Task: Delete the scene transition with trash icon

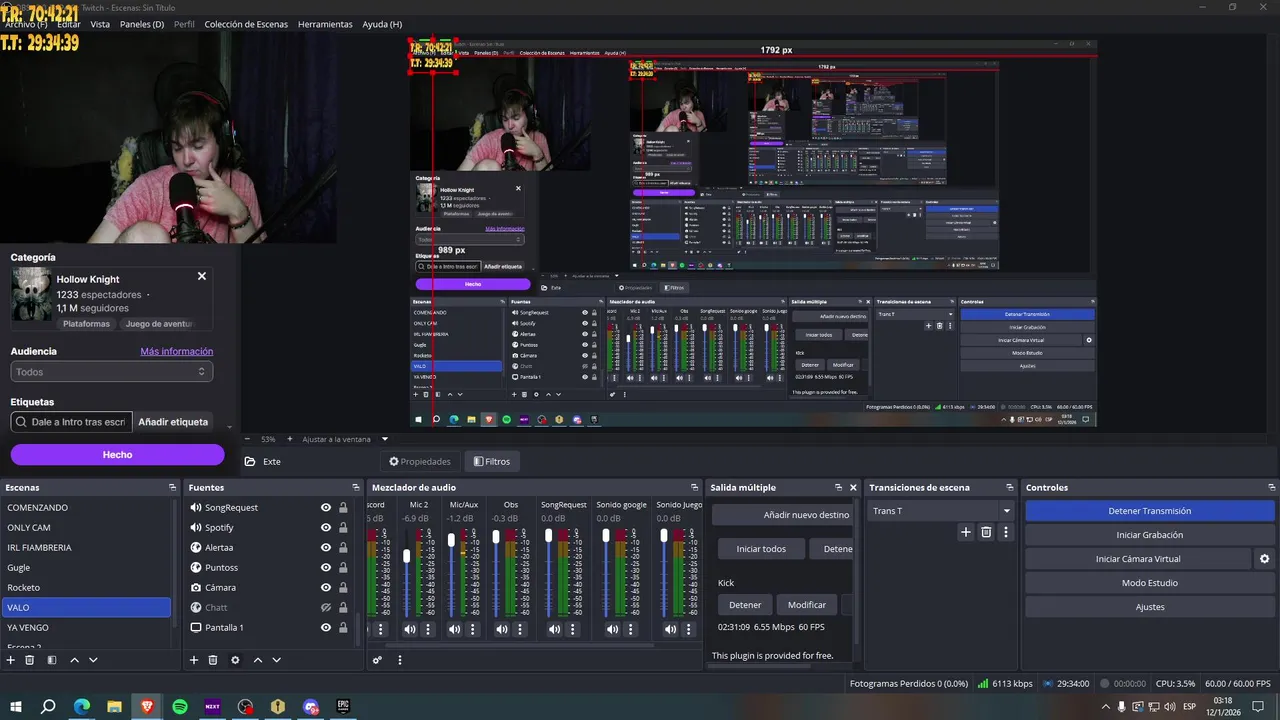Action: (986, 532)
